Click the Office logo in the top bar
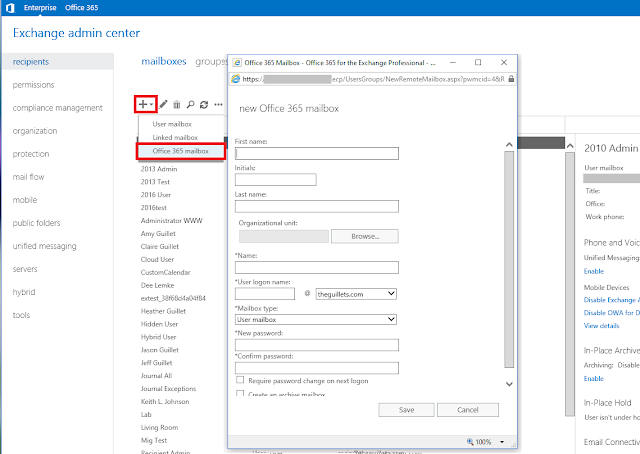Screen dimensions: 640x454 [10, 7]
